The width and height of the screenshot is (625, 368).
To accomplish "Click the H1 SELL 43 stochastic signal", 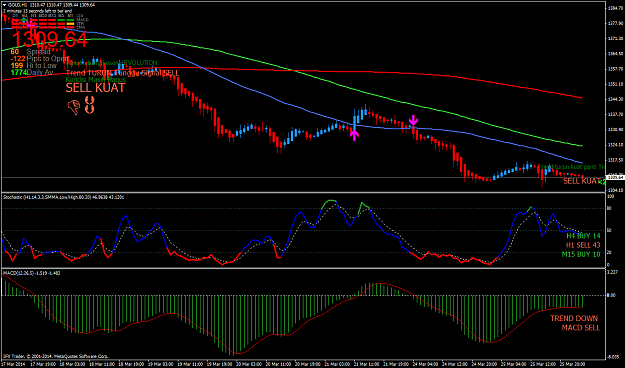I will coord(583,245).
